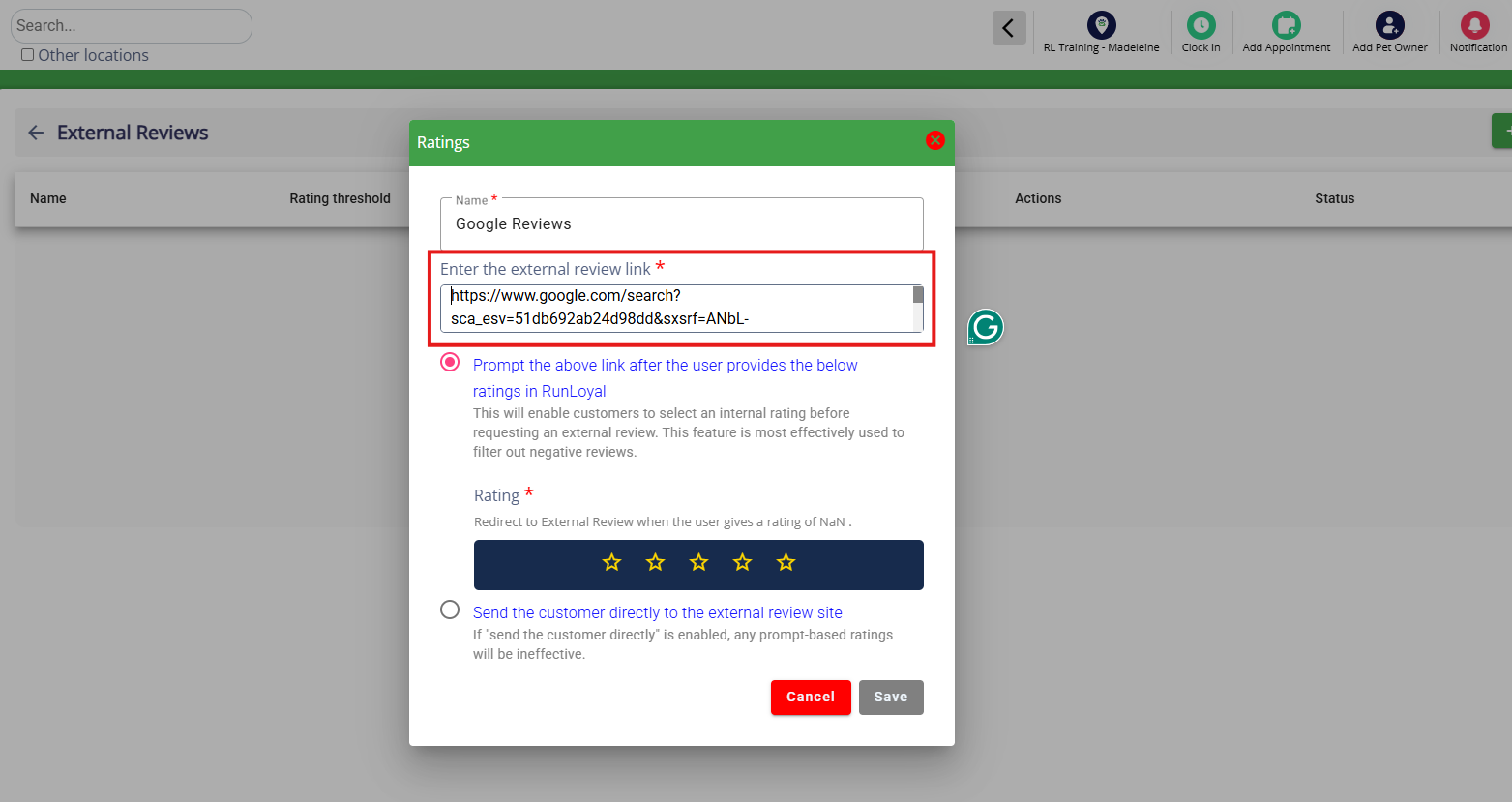The width and height of the screenshot is (1512, 802).
Task: Select the fourth rating star
Action: pos(743,562)
